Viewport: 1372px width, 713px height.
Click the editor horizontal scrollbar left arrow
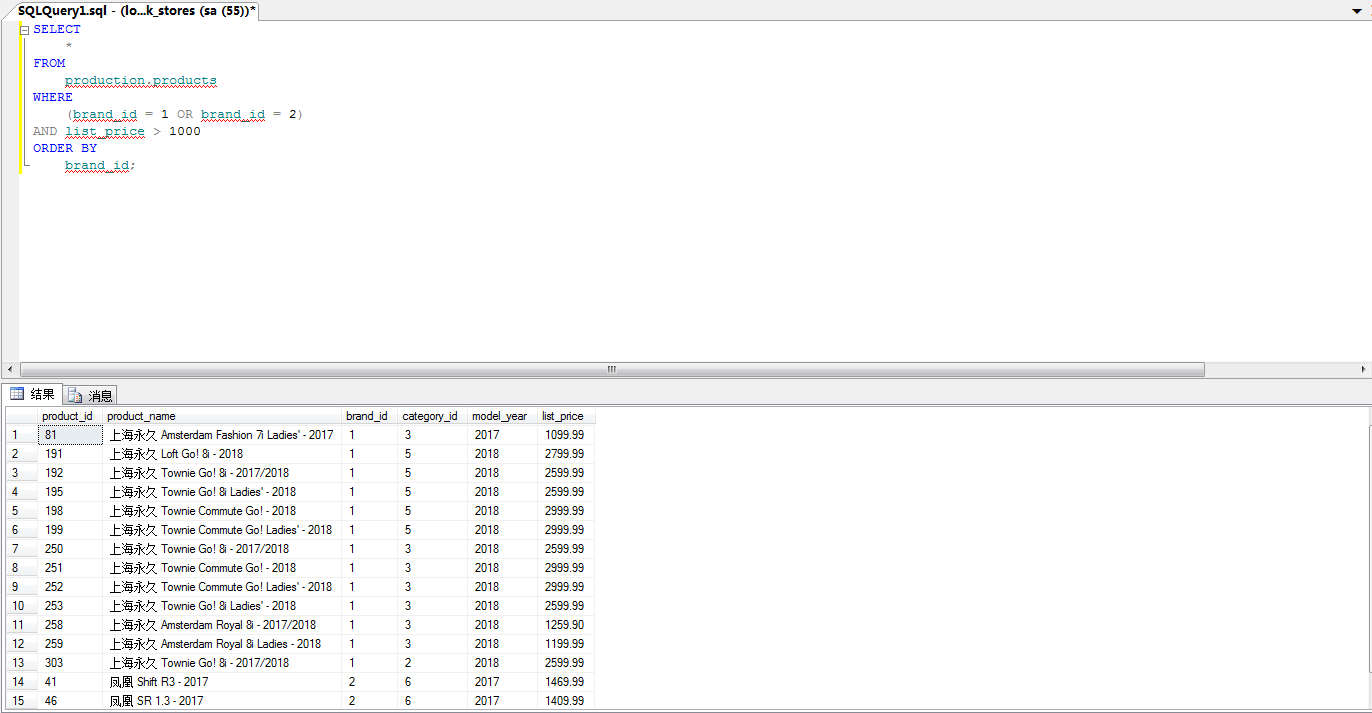click(x=9, y=369)
